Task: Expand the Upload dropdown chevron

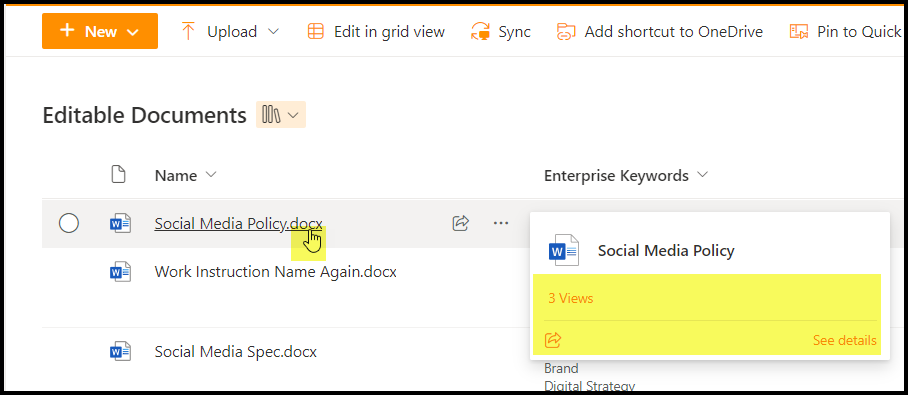Action: (273, 31)
